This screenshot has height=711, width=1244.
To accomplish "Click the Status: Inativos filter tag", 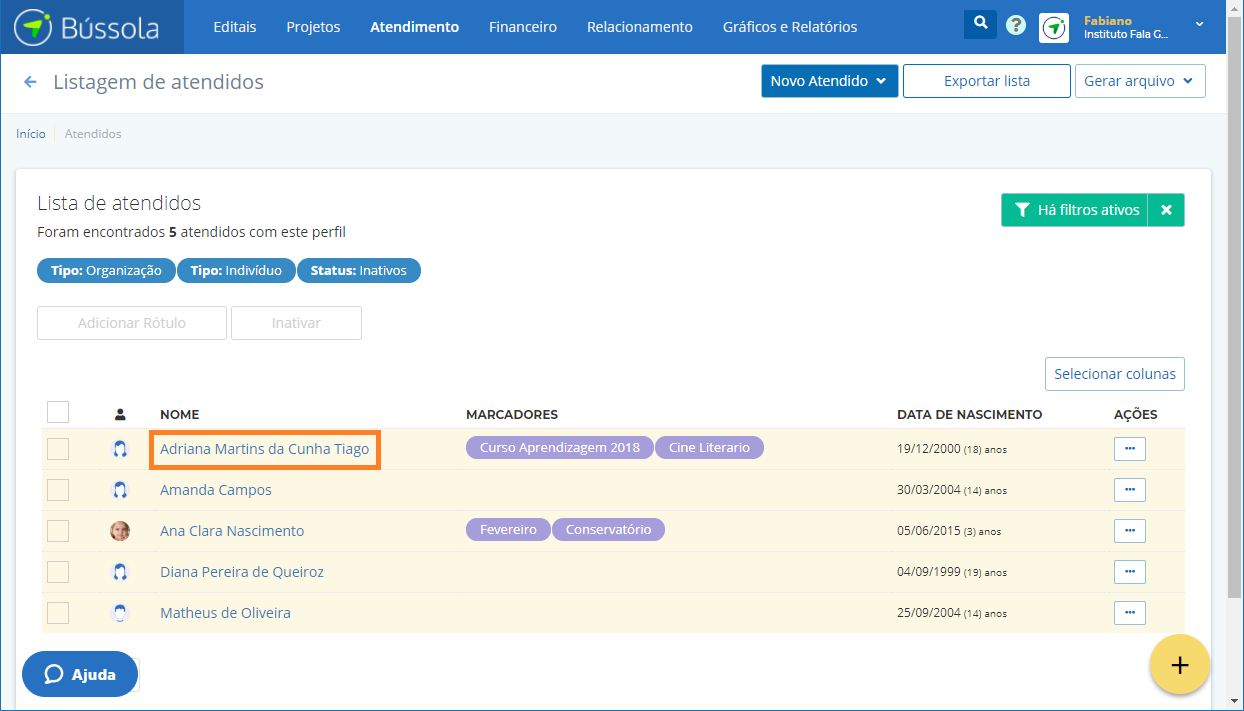I will [x=359, y=270].
